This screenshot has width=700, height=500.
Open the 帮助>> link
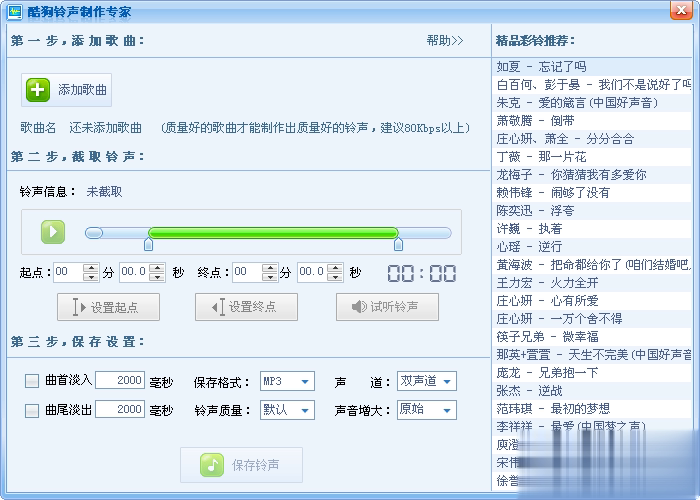coord(445,41)
